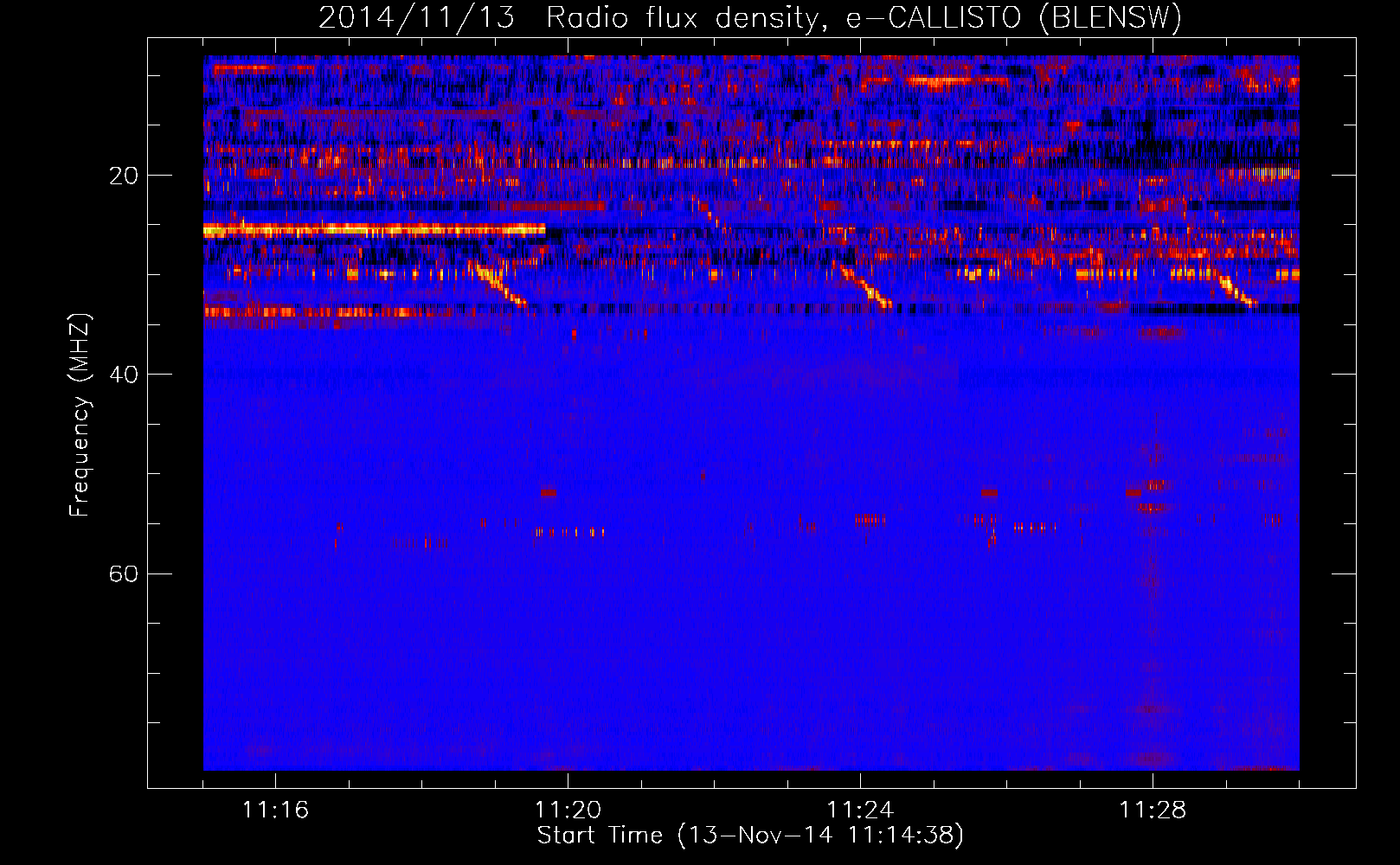Click the 11:20 time tick label
The image size is (1400, 865).
(568, 811)
